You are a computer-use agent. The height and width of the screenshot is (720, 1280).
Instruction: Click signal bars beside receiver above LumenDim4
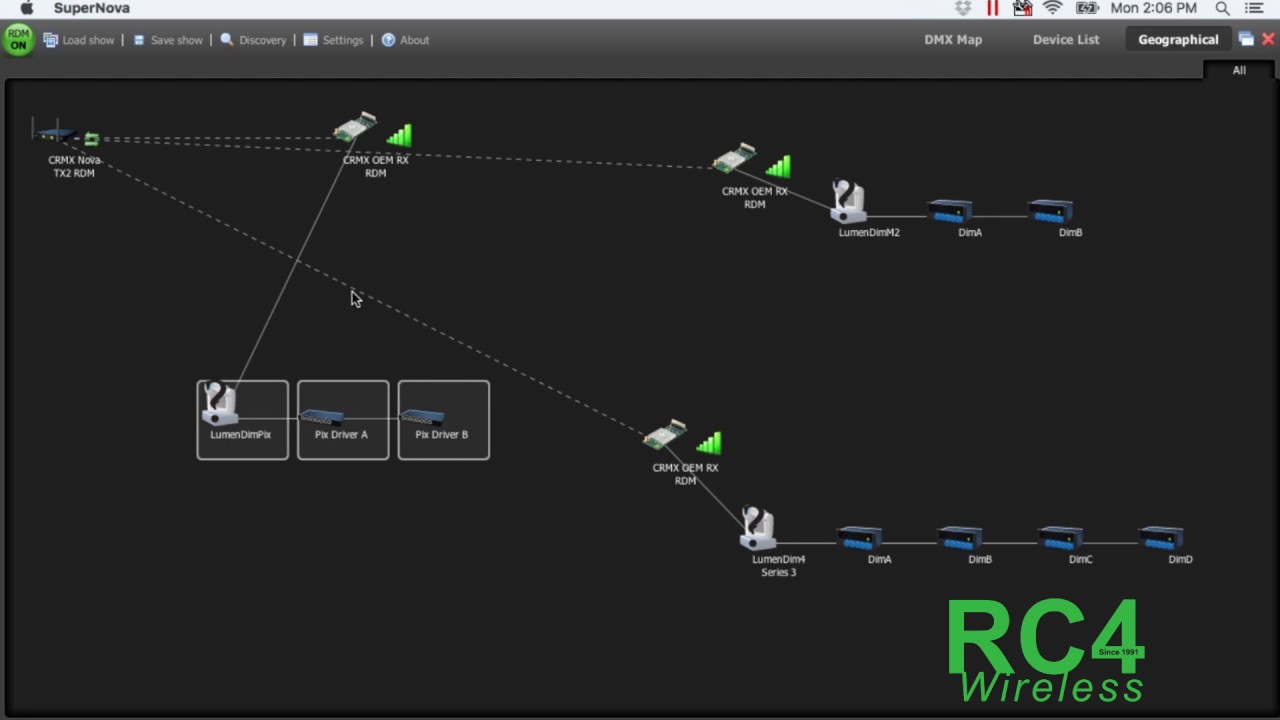[709, 442]
